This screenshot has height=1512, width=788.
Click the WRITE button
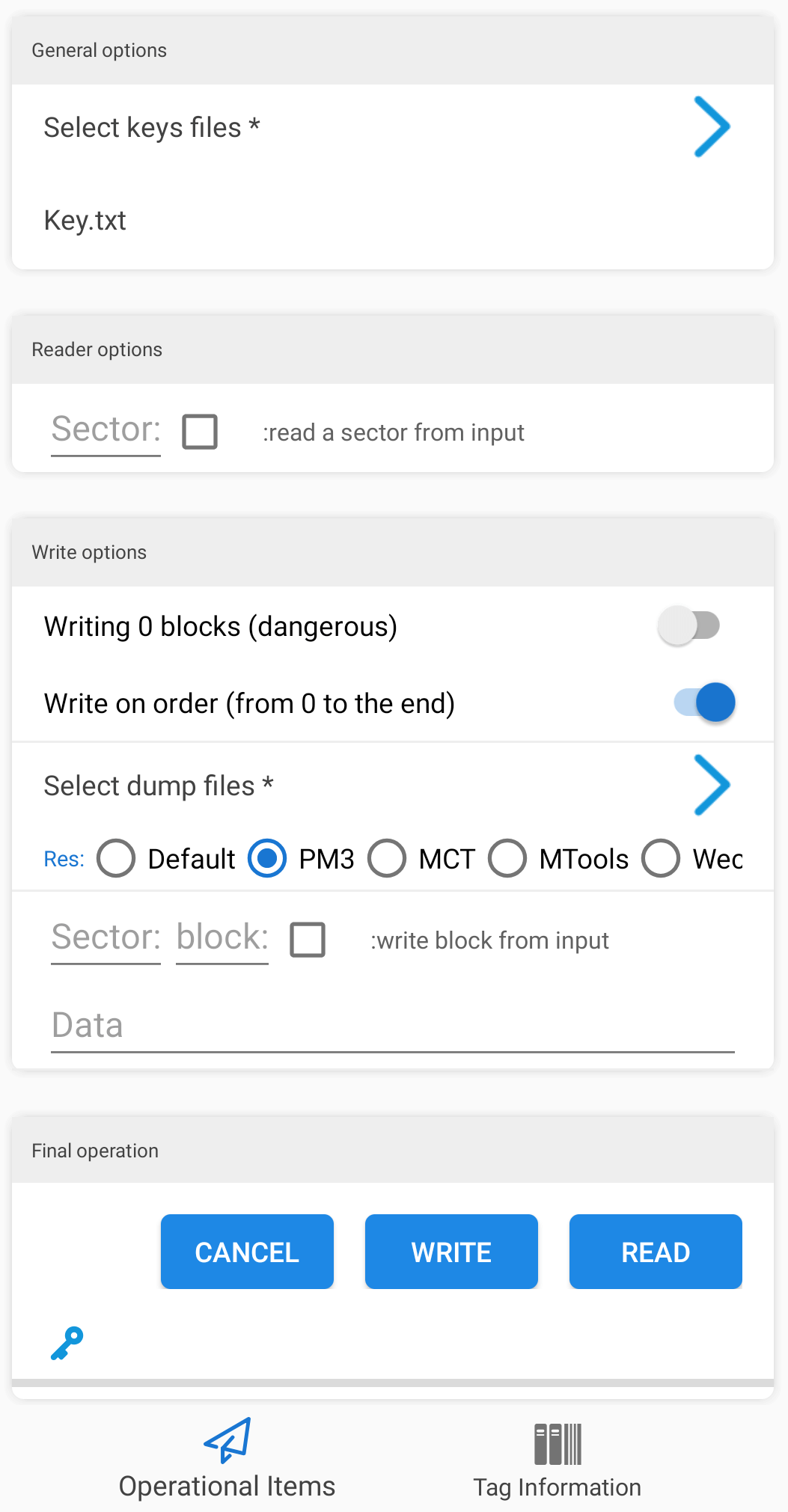[451, 1252]
